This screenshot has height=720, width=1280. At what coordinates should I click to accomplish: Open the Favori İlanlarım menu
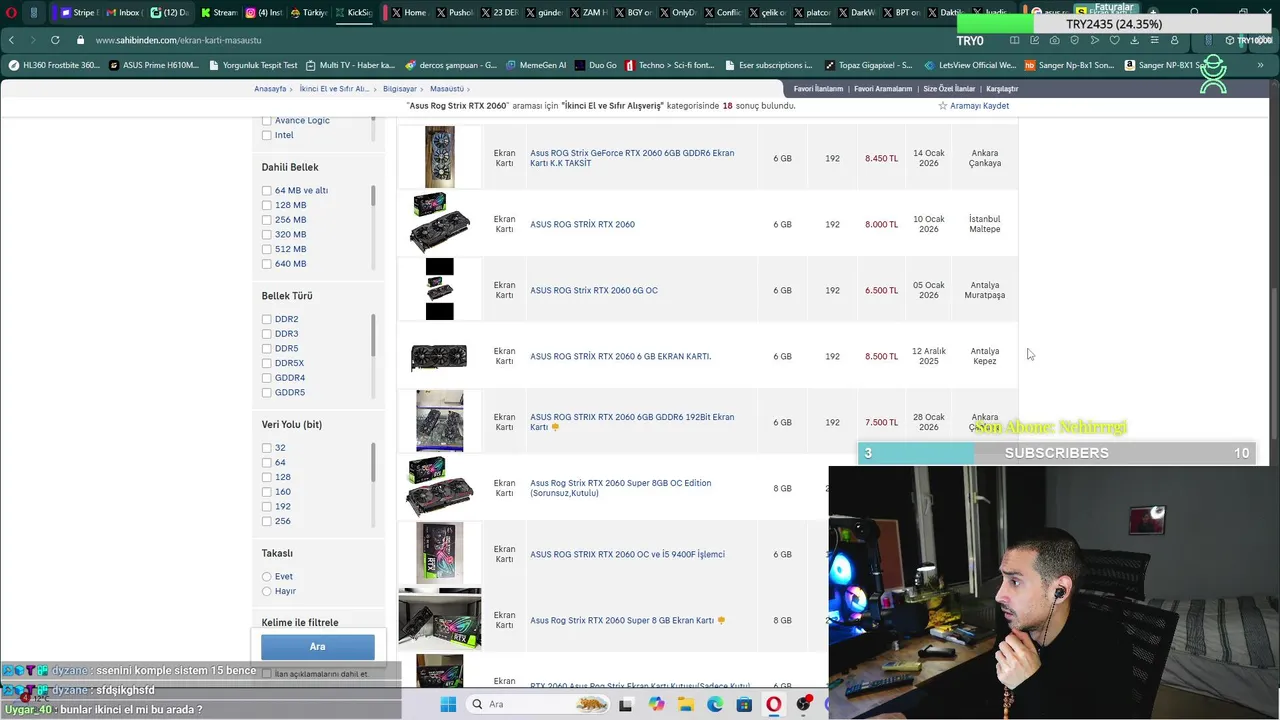[x=818, y=89]
